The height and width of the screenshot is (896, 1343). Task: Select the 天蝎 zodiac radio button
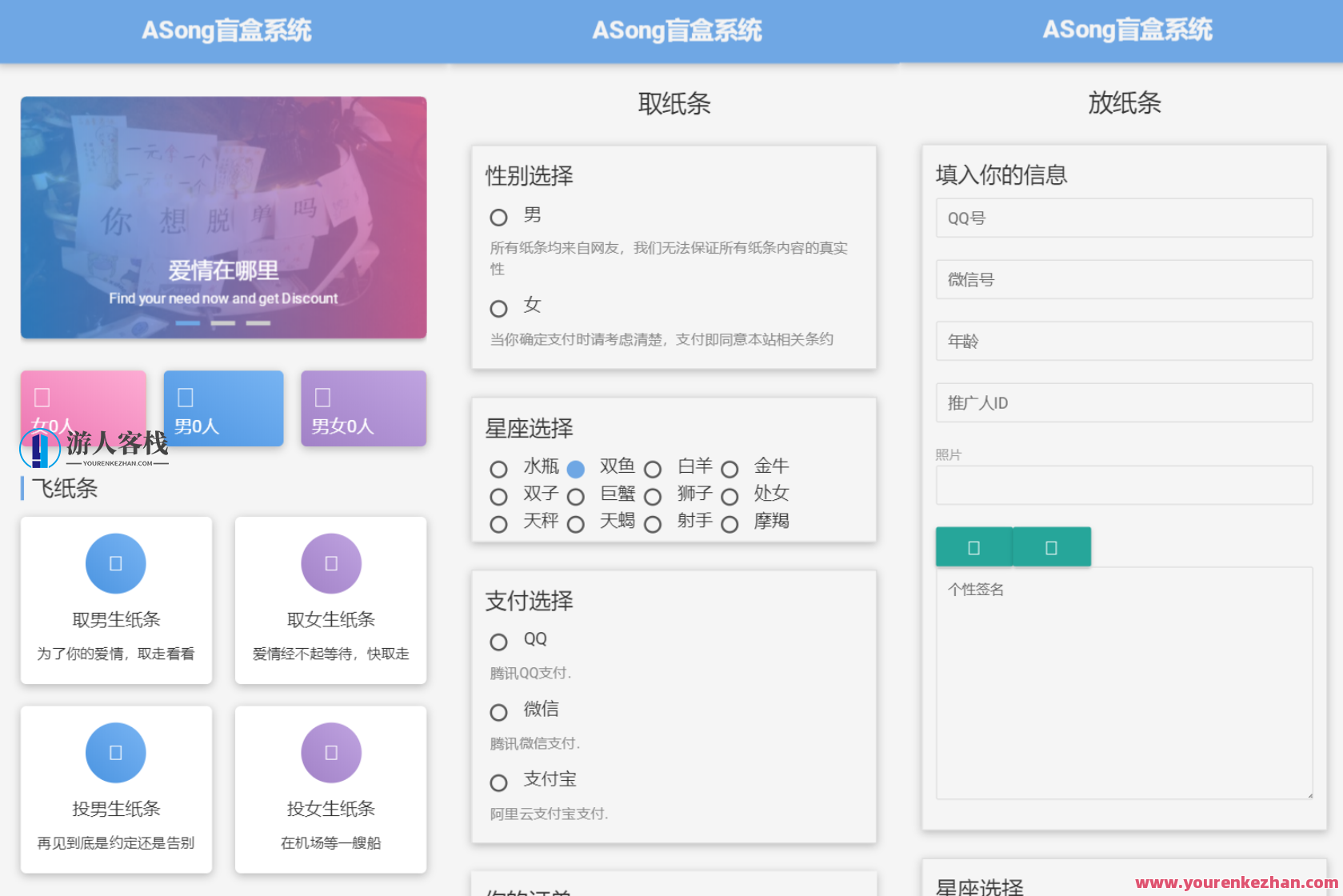coord(575,525)
